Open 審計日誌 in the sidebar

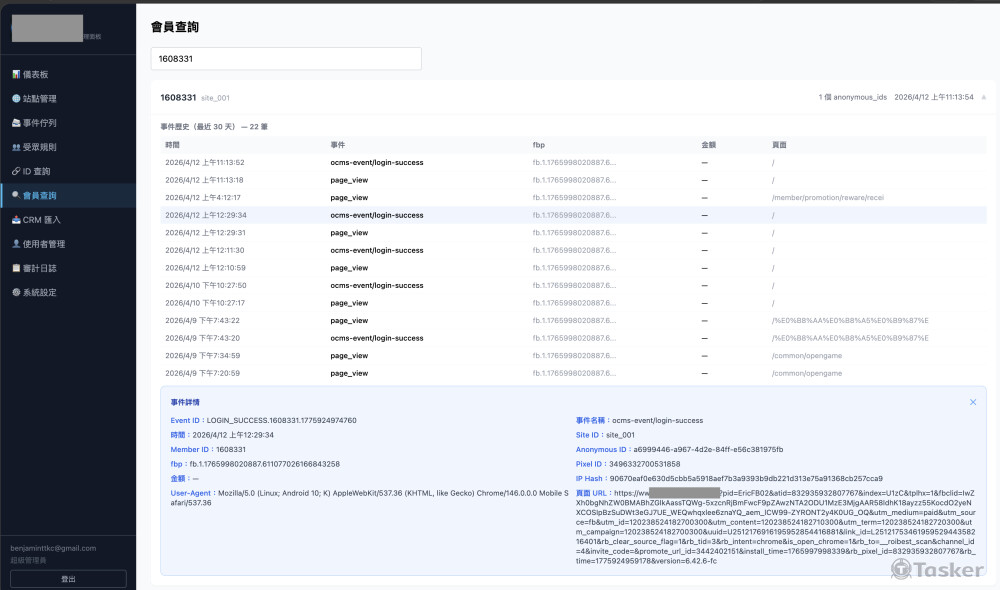(40, 268)
